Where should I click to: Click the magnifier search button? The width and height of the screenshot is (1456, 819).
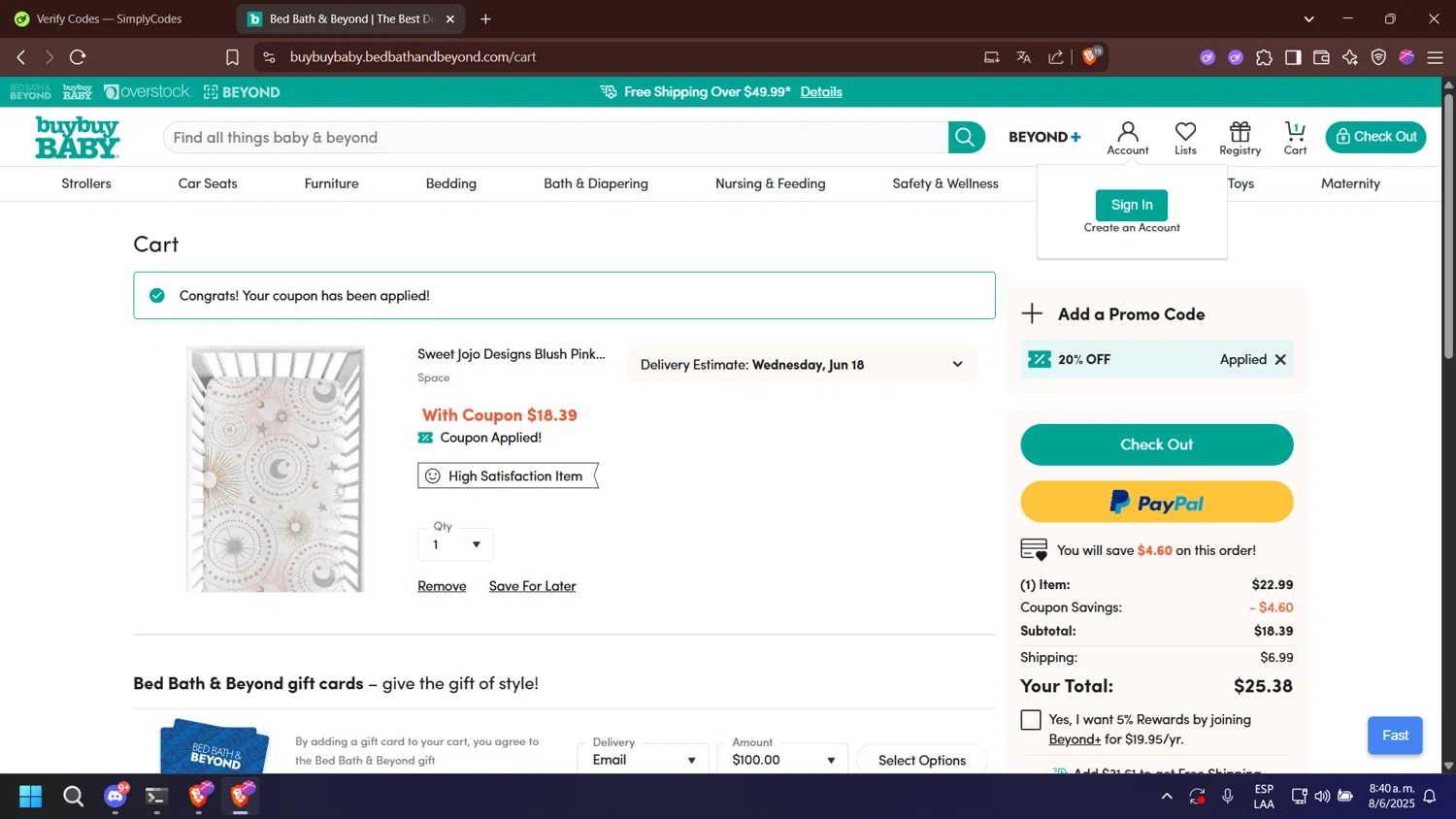click(966, 137)
